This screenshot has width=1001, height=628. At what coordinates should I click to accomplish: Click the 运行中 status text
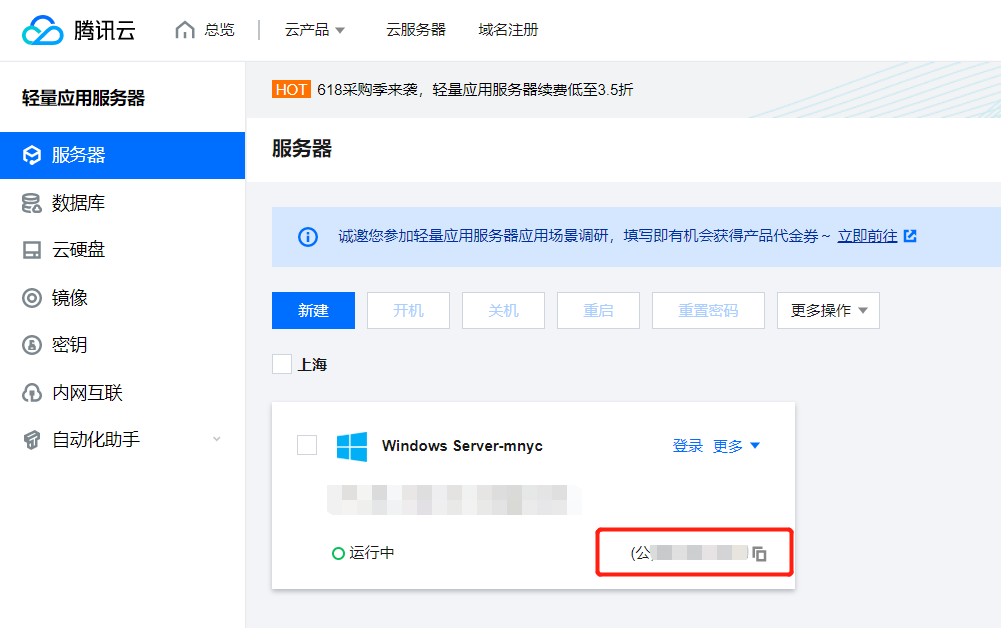pos(372,553)
